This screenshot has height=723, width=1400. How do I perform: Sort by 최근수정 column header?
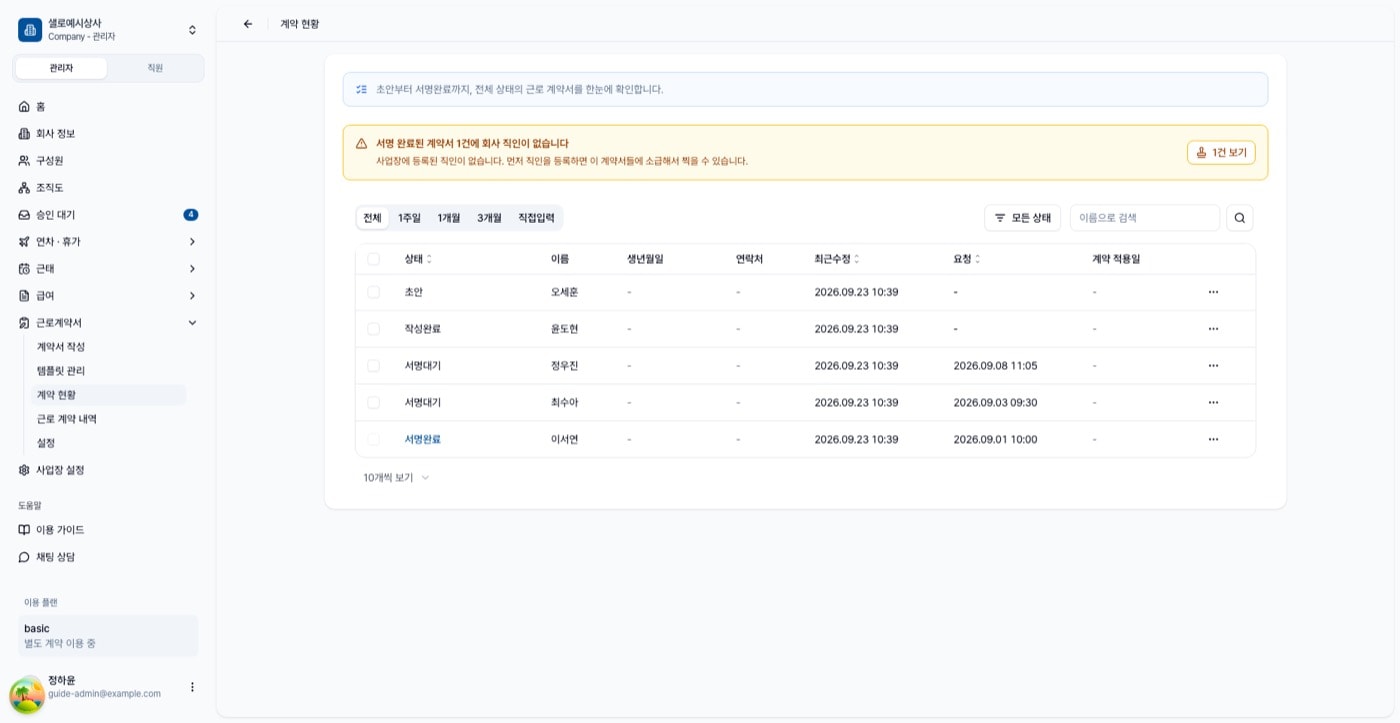(x=837, y=259)
